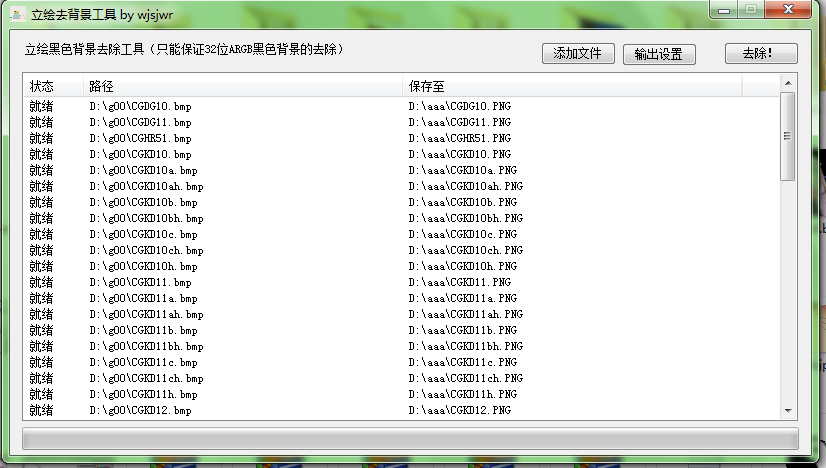Click save path D:\aaa\CGDG11.PNG
This screenshot has height=468, width=826.
pos(459,122)
